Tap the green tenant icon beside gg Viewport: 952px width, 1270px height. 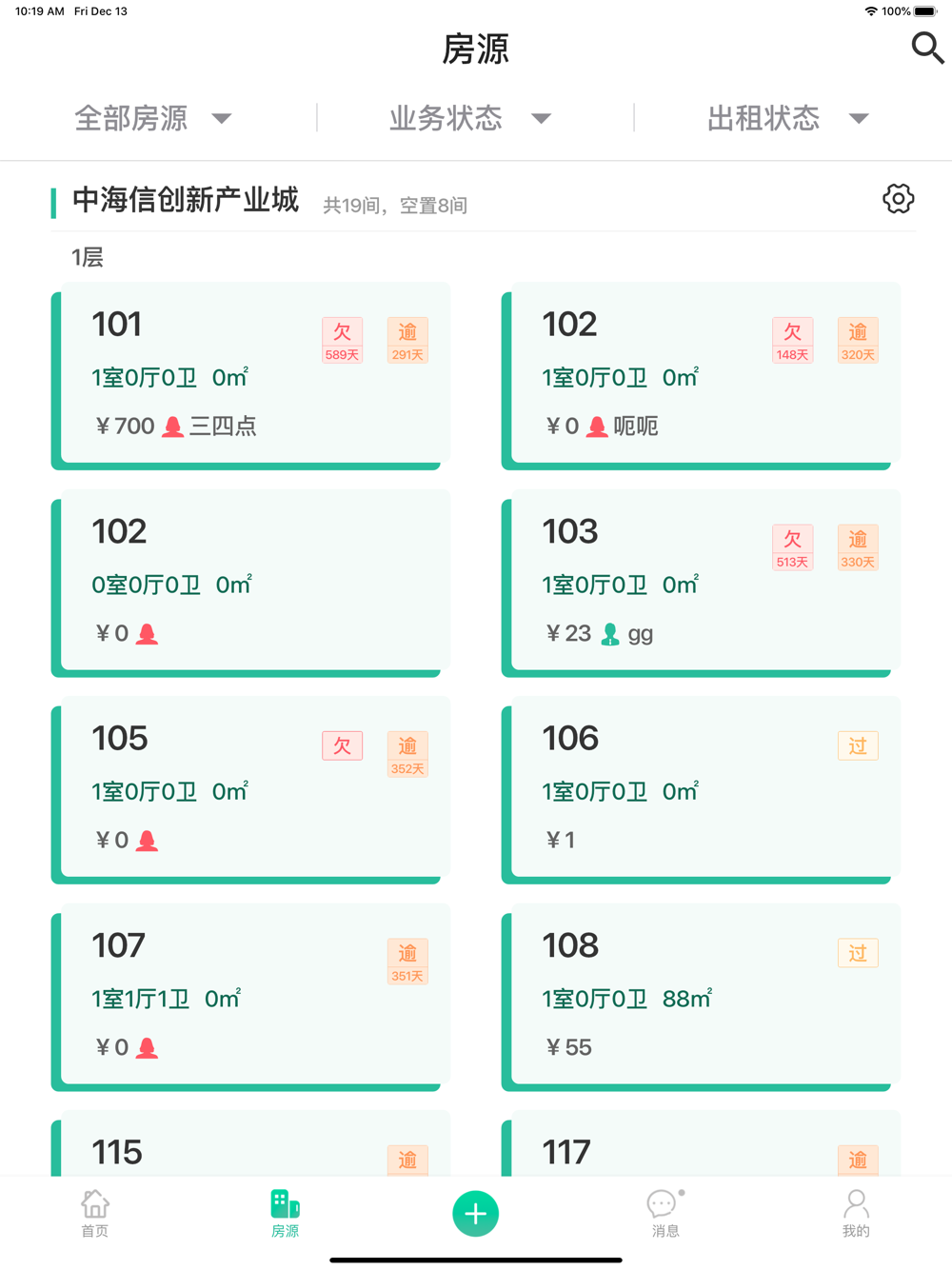click(x=610, y=634)
